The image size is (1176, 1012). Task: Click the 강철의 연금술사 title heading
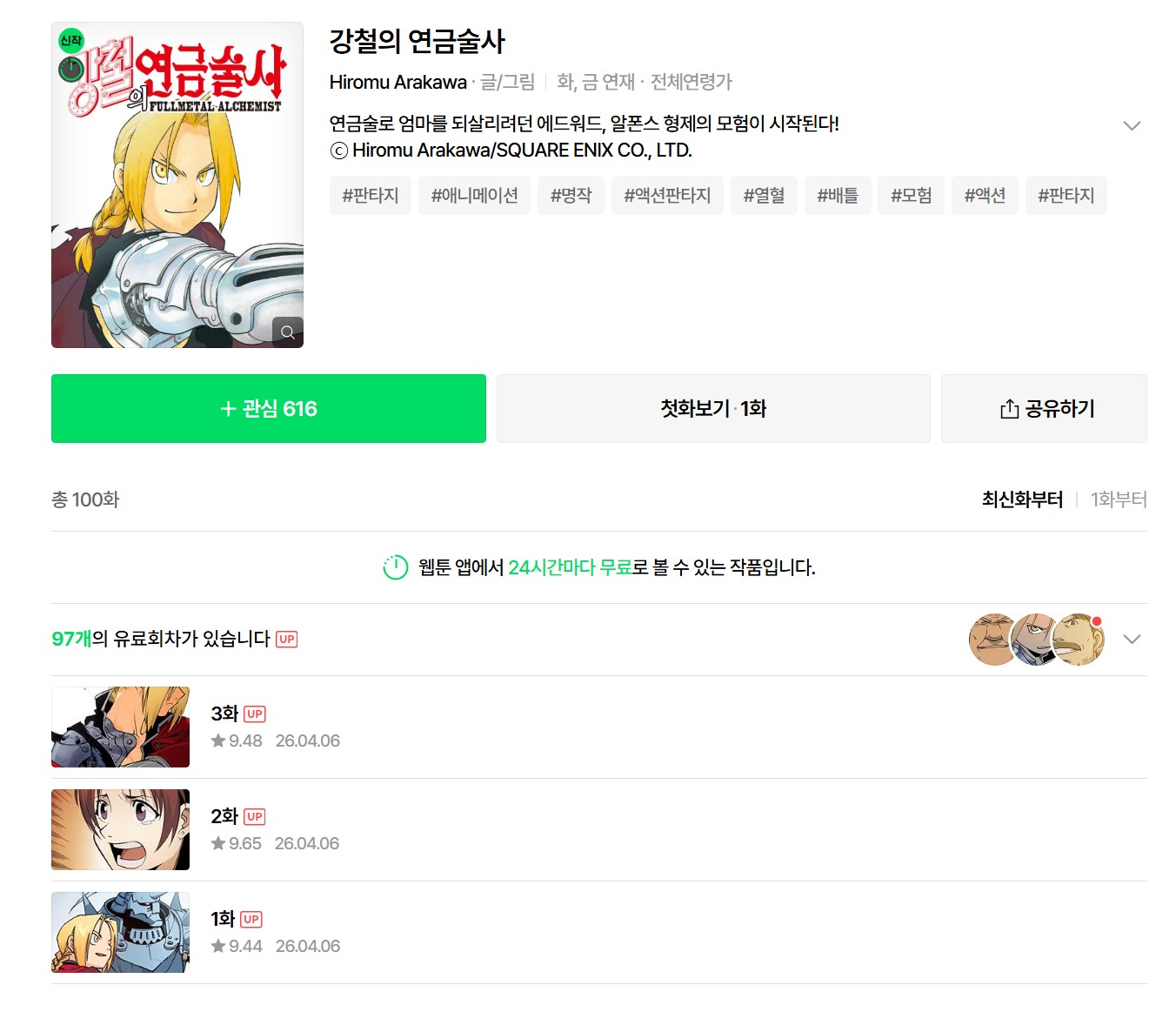(x=418, y=41)
